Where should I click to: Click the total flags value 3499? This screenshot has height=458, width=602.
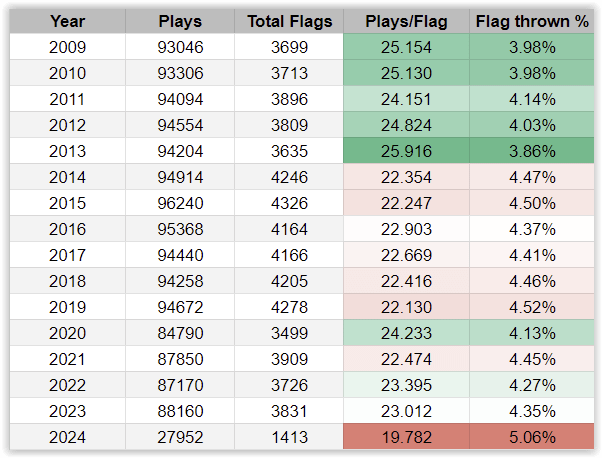pyautogui.click(x=289, y=333)
